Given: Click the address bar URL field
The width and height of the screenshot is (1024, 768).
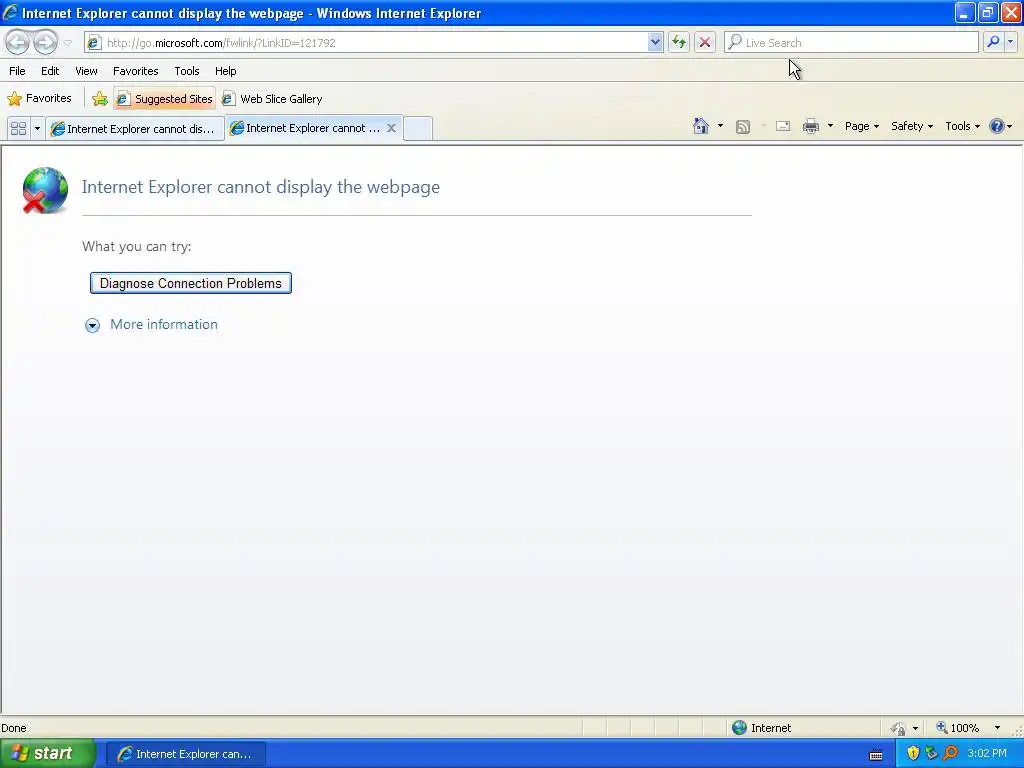Looking at the screenshot, I should point(366,42).
